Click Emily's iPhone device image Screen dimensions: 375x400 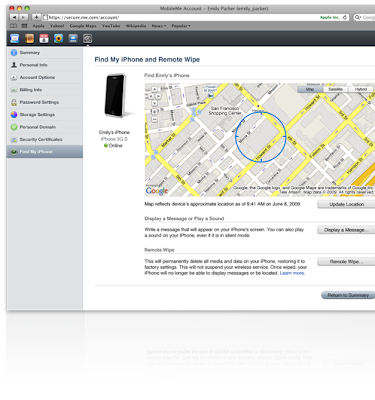pyautogui.click(x=115, y=95)
